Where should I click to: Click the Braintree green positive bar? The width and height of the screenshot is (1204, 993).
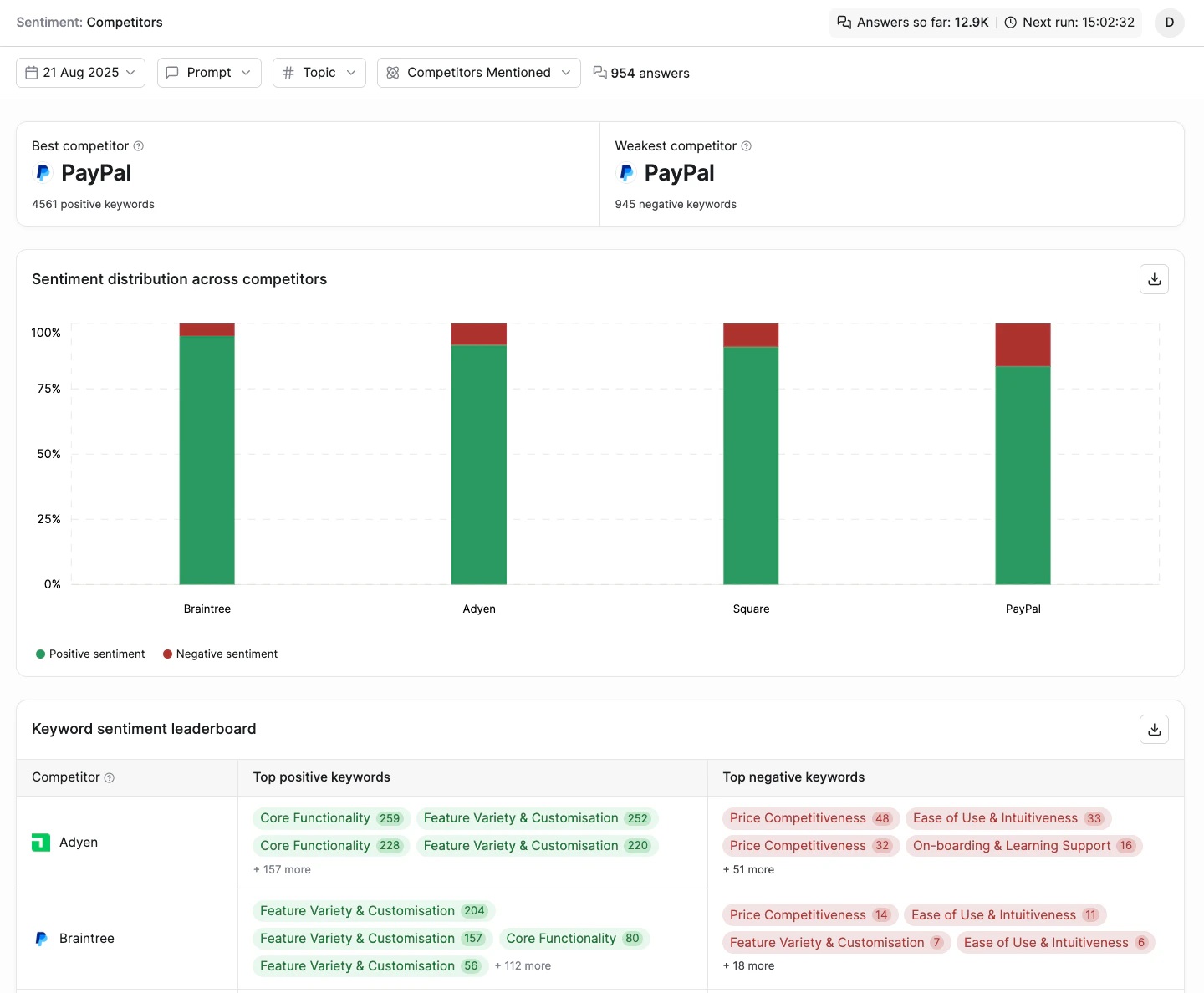[207, 460]
